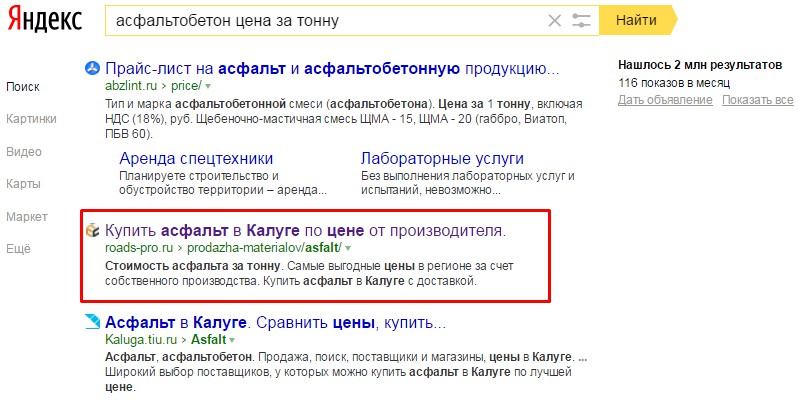Clear the search query with the X icon

tap(554, 20)
